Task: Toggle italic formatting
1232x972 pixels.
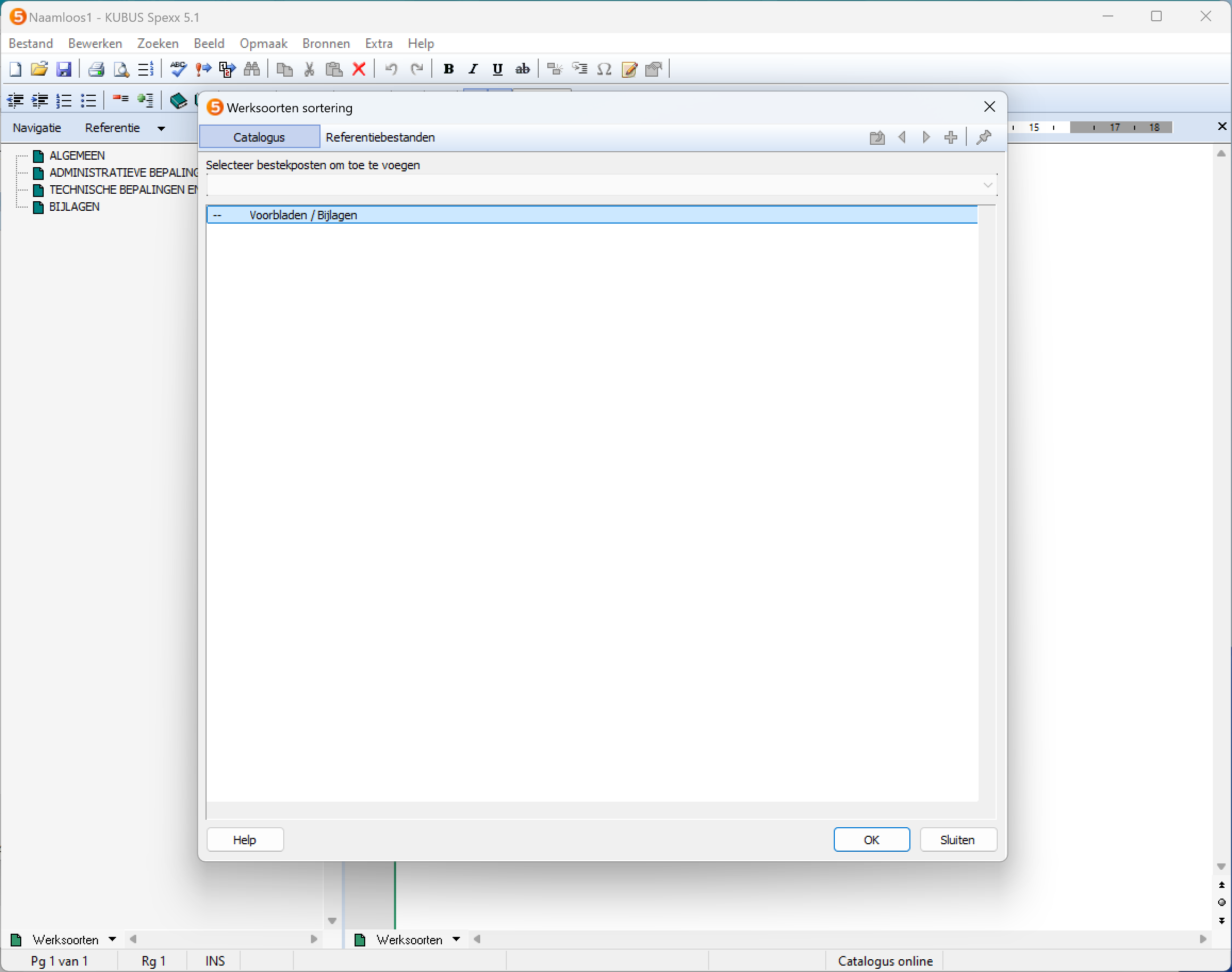Action: click(x=473, y=69)
